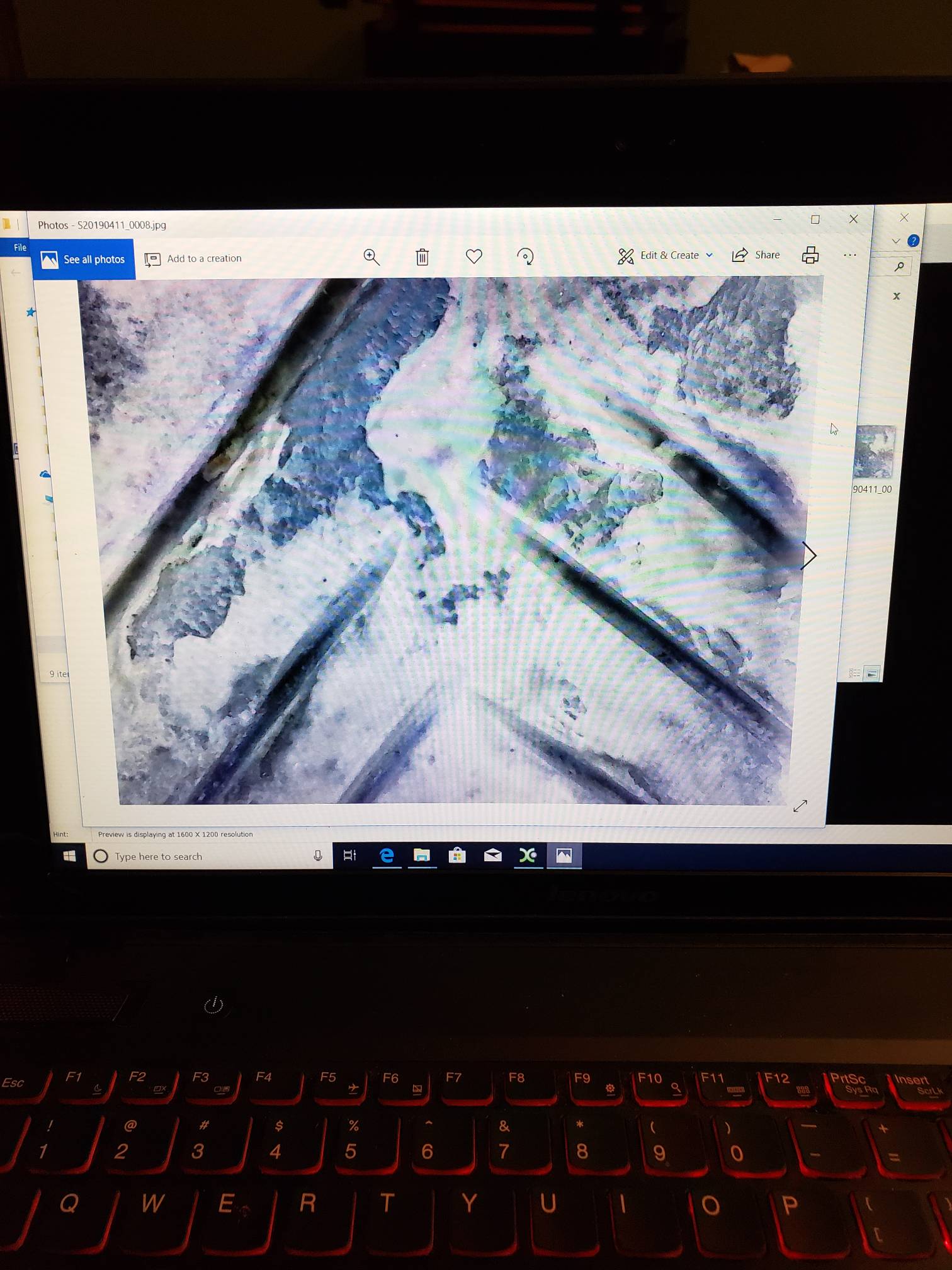Click the Type here to search box
952x1270 pixels.
tap(210, 856)
